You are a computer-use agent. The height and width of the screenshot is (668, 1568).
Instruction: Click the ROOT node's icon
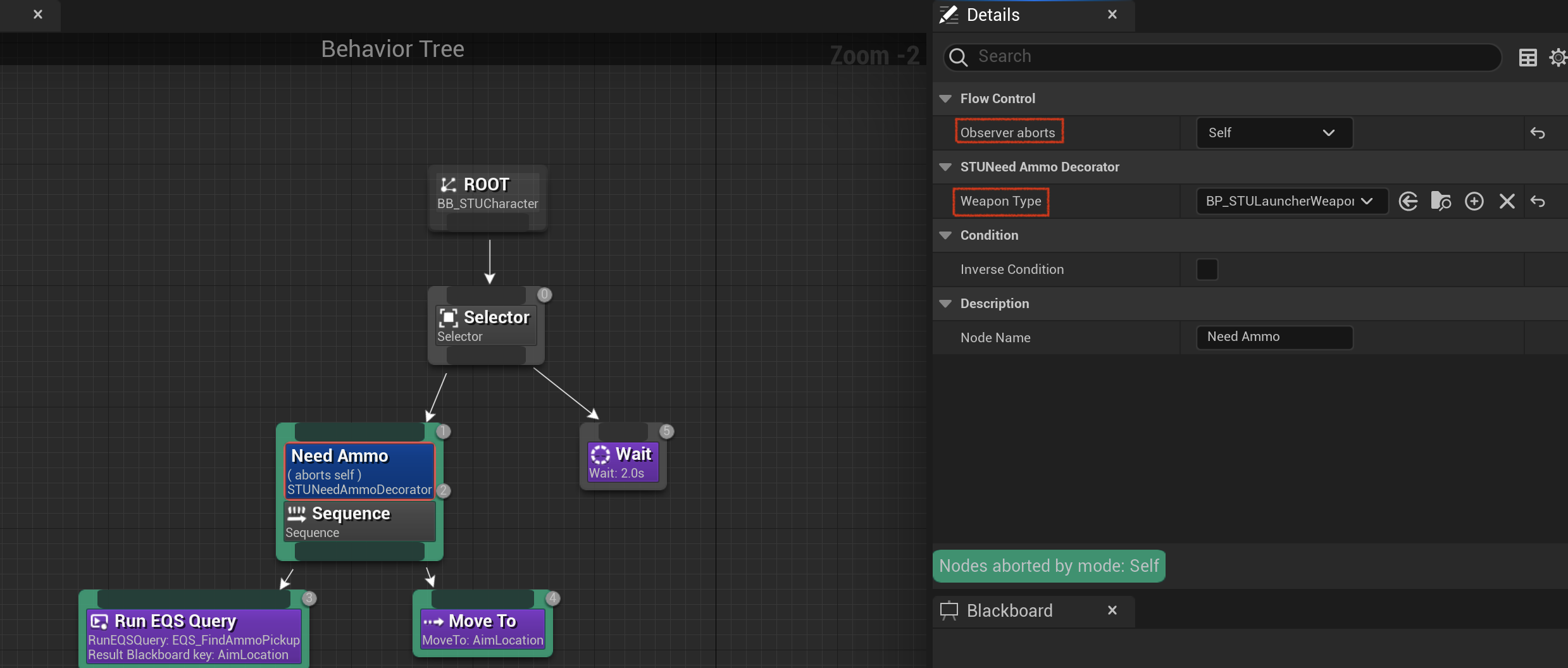coord(449,185)
